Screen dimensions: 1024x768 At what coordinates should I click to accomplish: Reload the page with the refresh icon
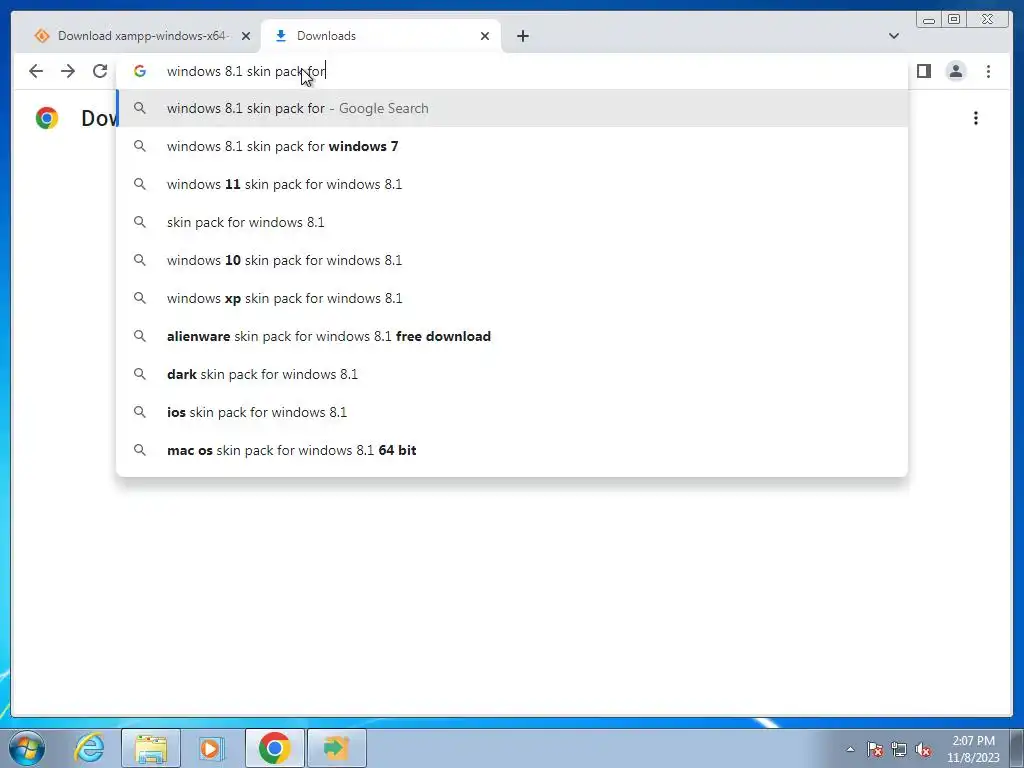[100, 71]
